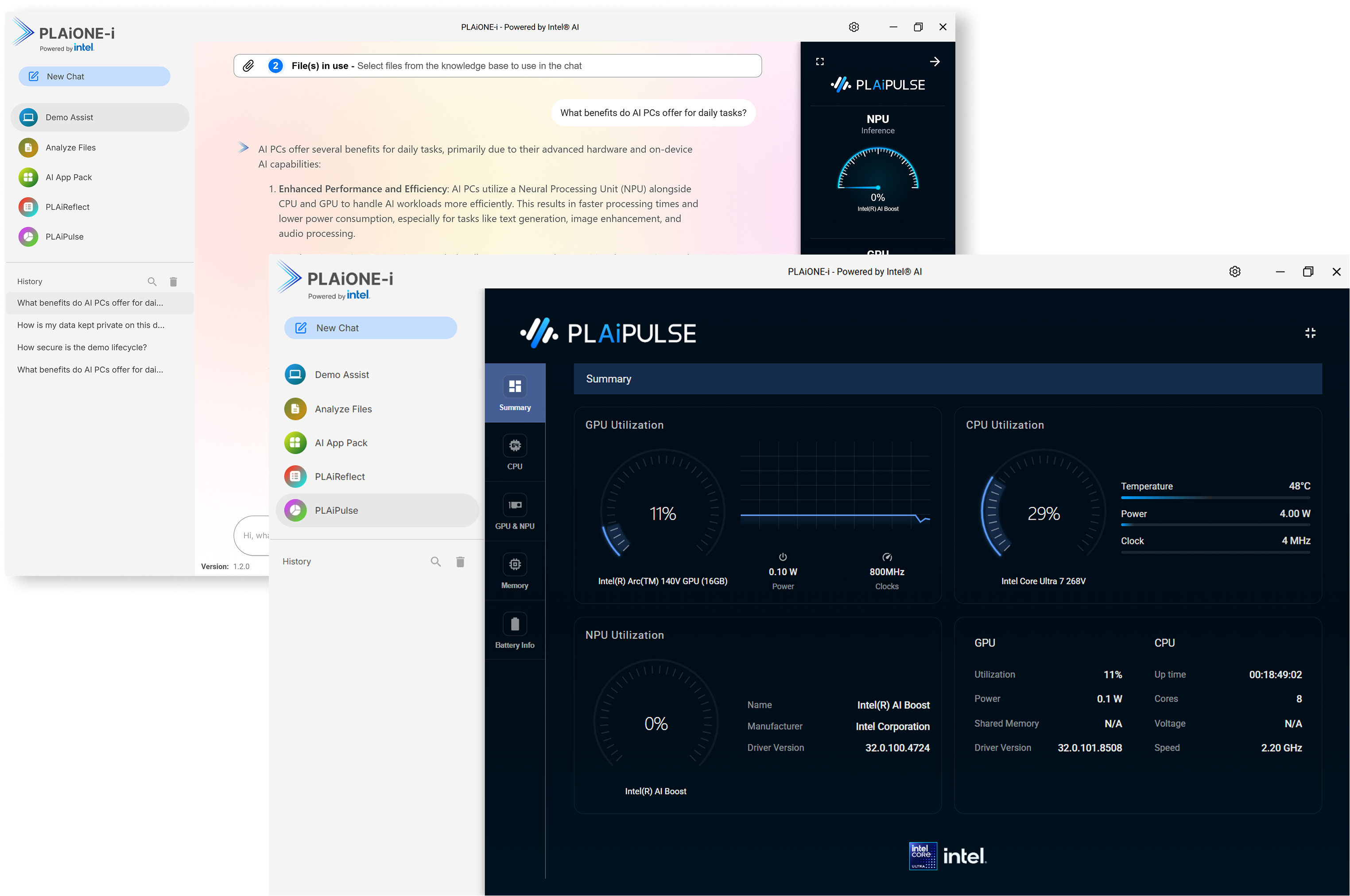Click CPU Up time 00:18:49:02
The height and width of the screenshot is (896, 1350).
point(1275,674)
